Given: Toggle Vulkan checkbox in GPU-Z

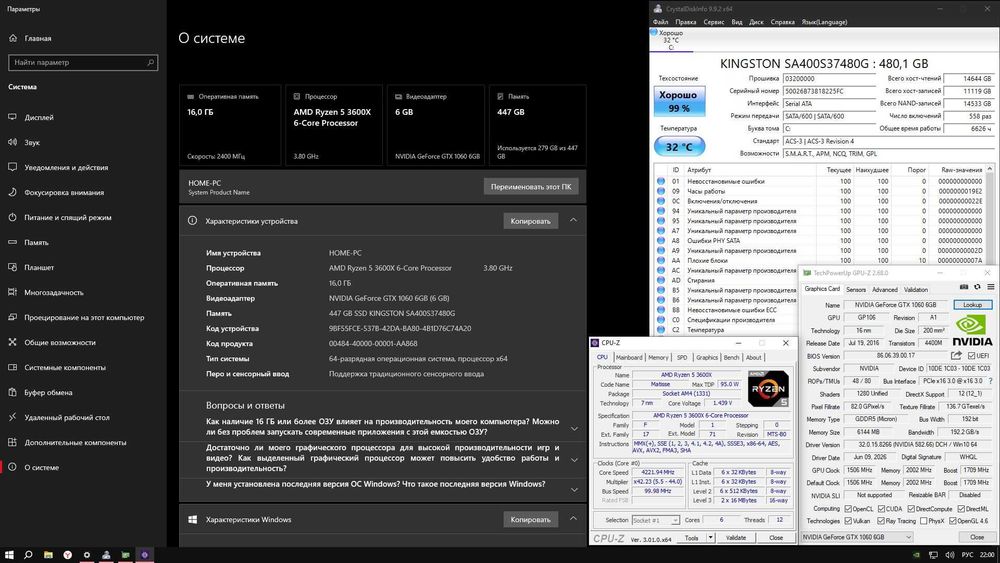Looking at the screenshot, I should 848,521.
